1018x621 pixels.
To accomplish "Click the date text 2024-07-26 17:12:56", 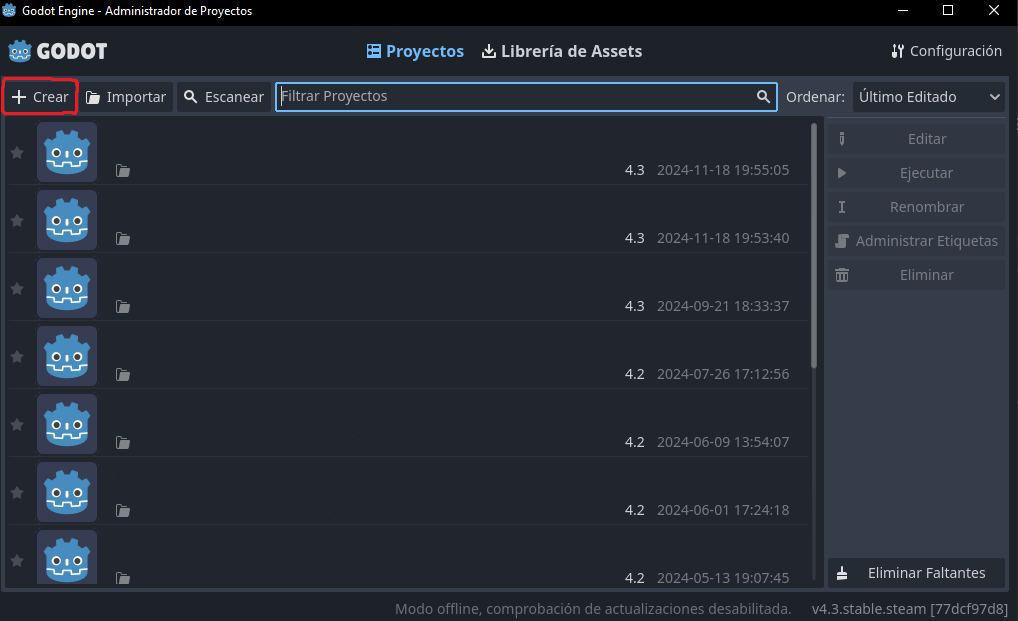I will [723, 374].
